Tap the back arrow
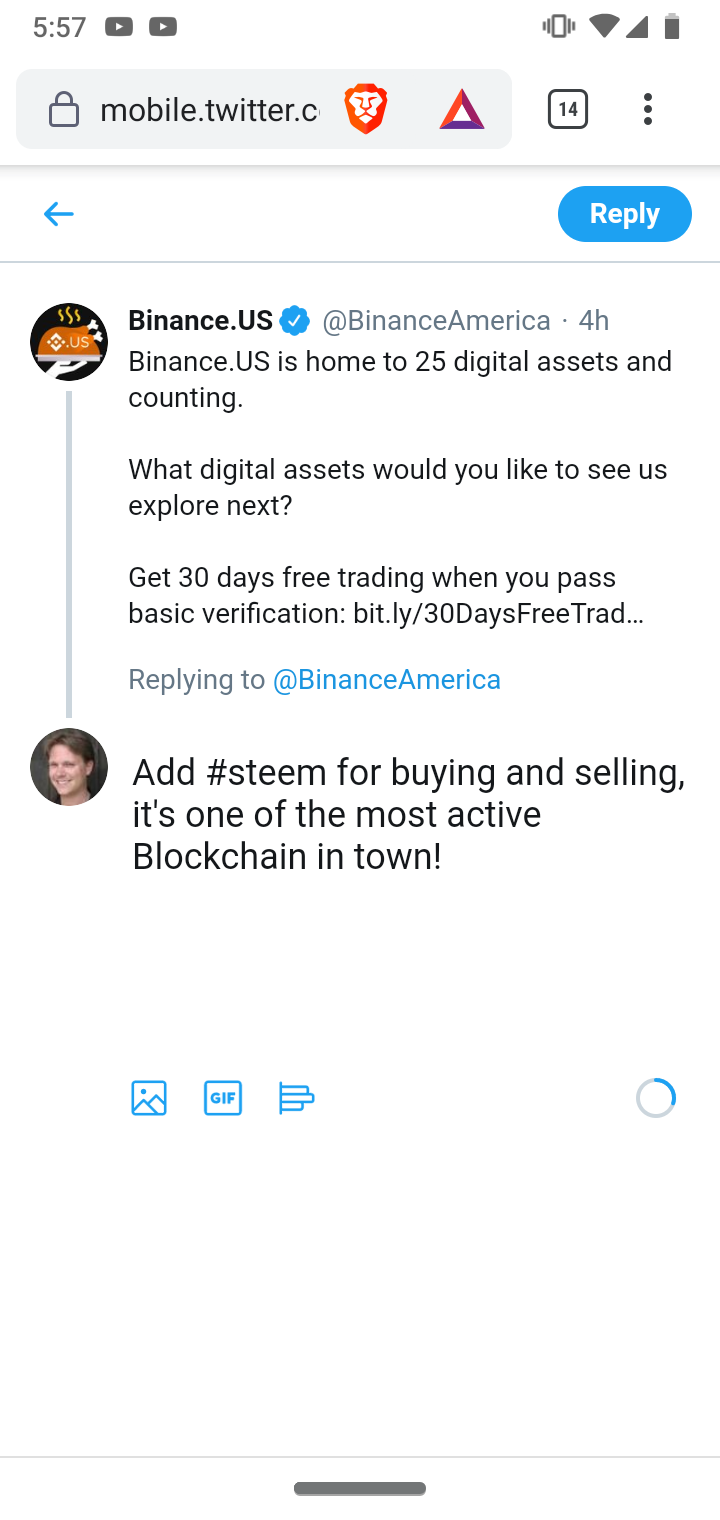The width and height of the screenshot is (720, 1520). 59,214
